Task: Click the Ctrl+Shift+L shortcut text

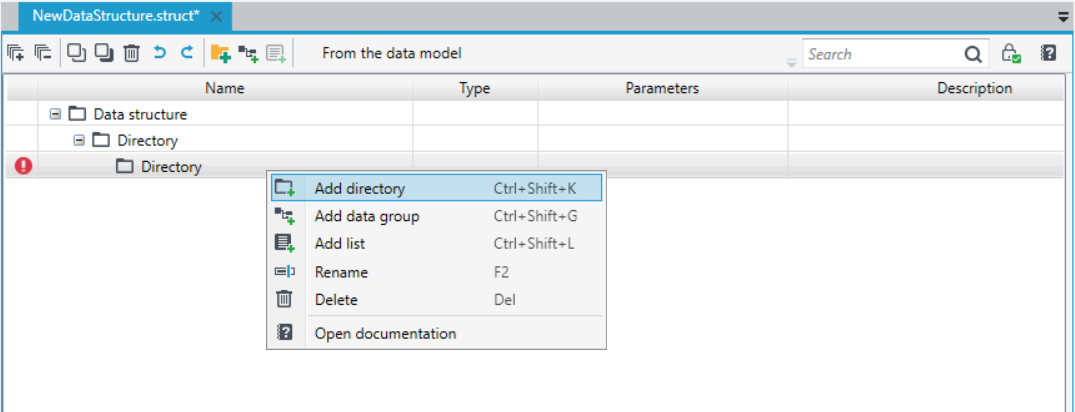Action: click(x=534, y=244)
